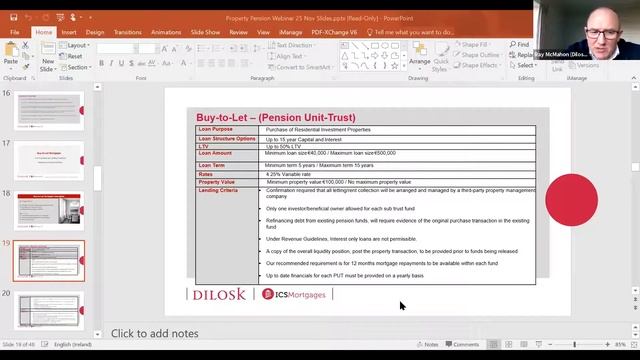Select the Rectangle shape in shapes gallery
Screen dimensions: 640x360
point(375,46)
